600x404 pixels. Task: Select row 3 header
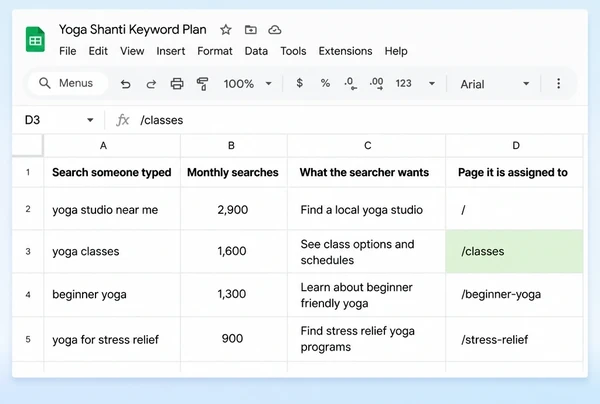[28, 251]
